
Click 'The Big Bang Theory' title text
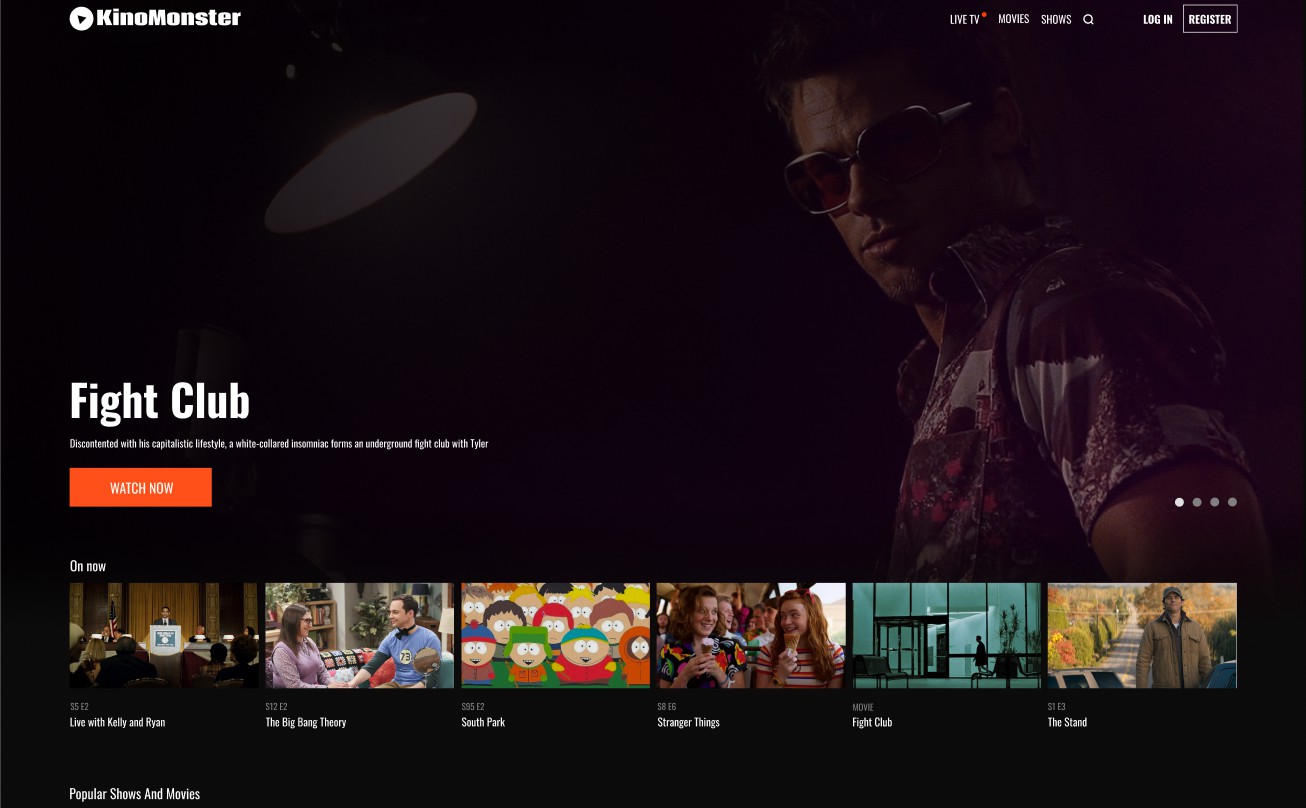306,722
